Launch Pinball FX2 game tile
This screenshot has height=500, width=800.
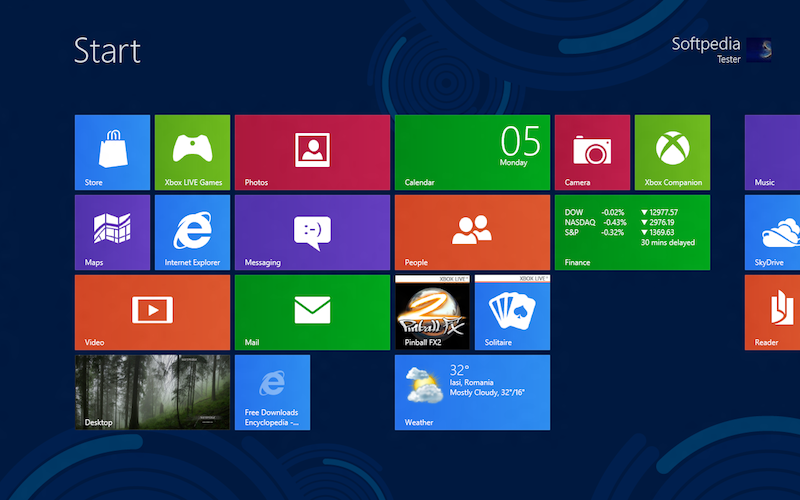click(x=432, y=313)
